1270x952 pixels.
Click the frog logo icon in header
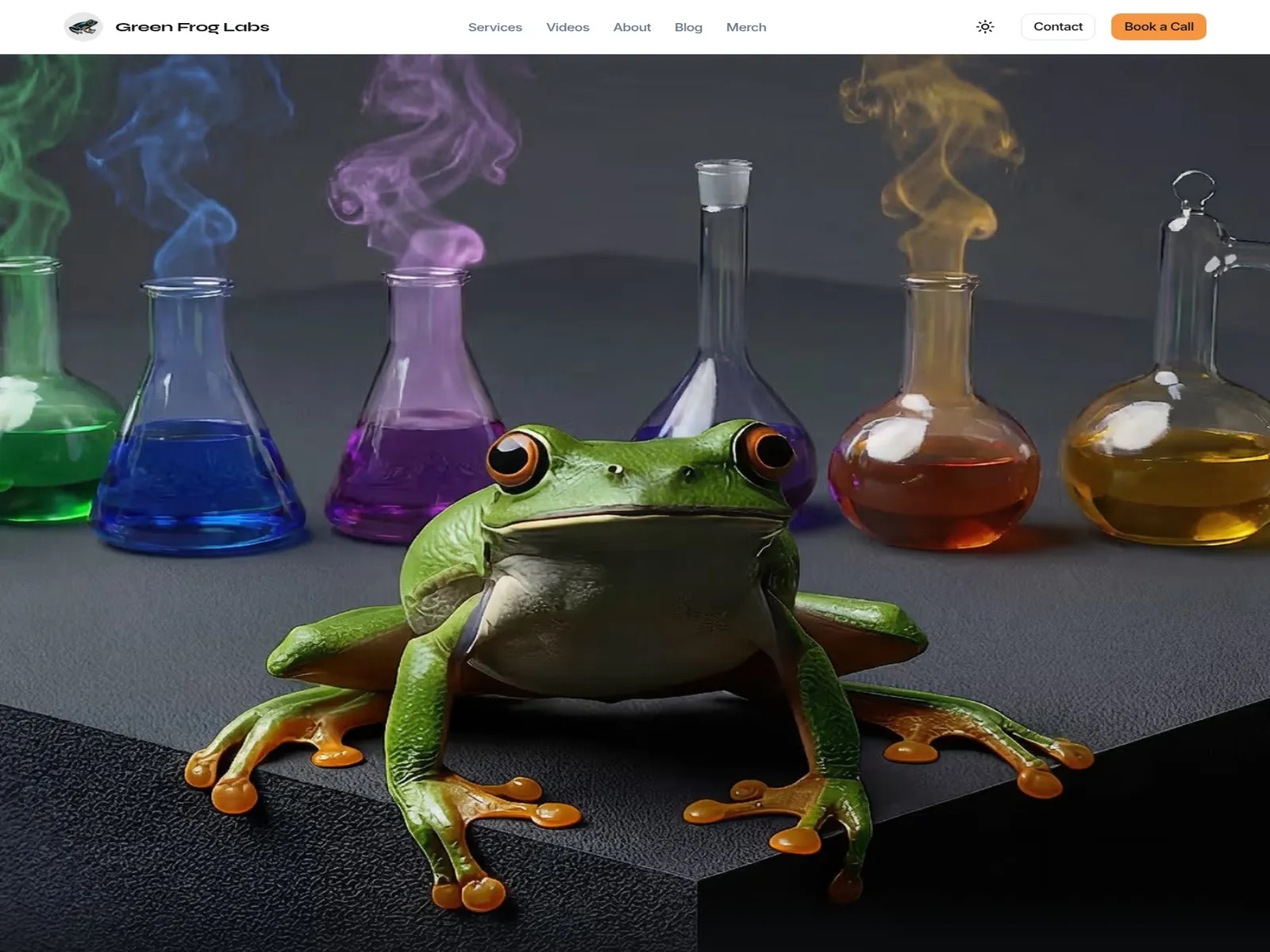[x=83, y=27]
